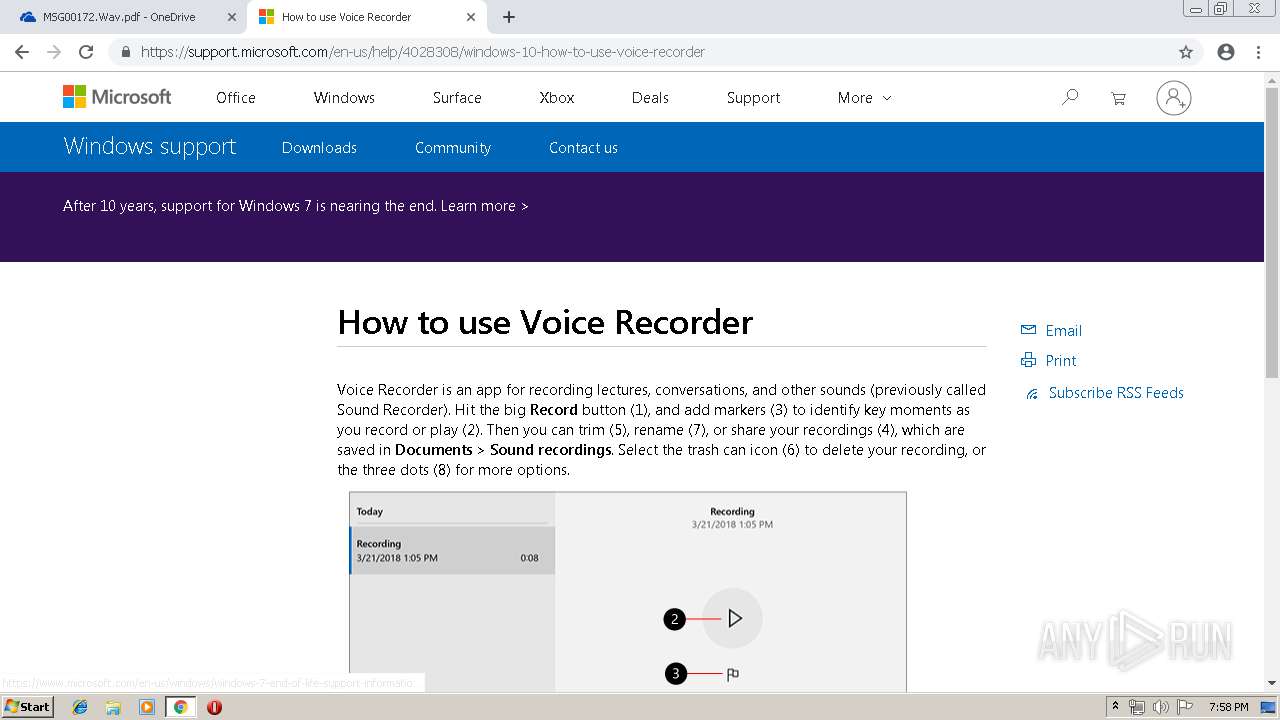Open the Community link
The height and width of the screenshot is (720, 1280).
pyautogui.click(x=453, y=147)
